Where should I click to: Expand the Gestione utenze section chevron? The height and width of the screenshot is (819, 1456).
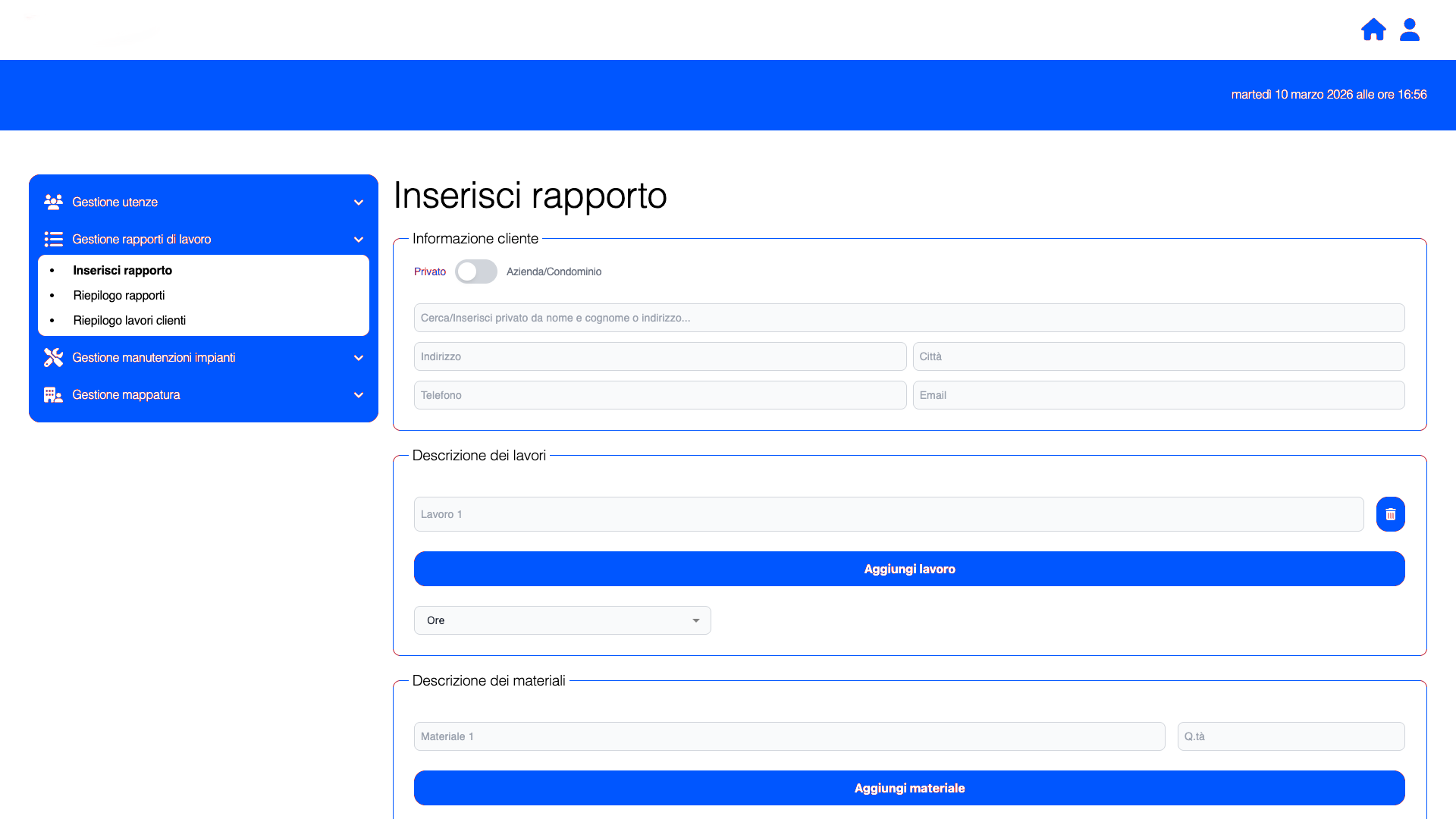click(x=358, y=202)
